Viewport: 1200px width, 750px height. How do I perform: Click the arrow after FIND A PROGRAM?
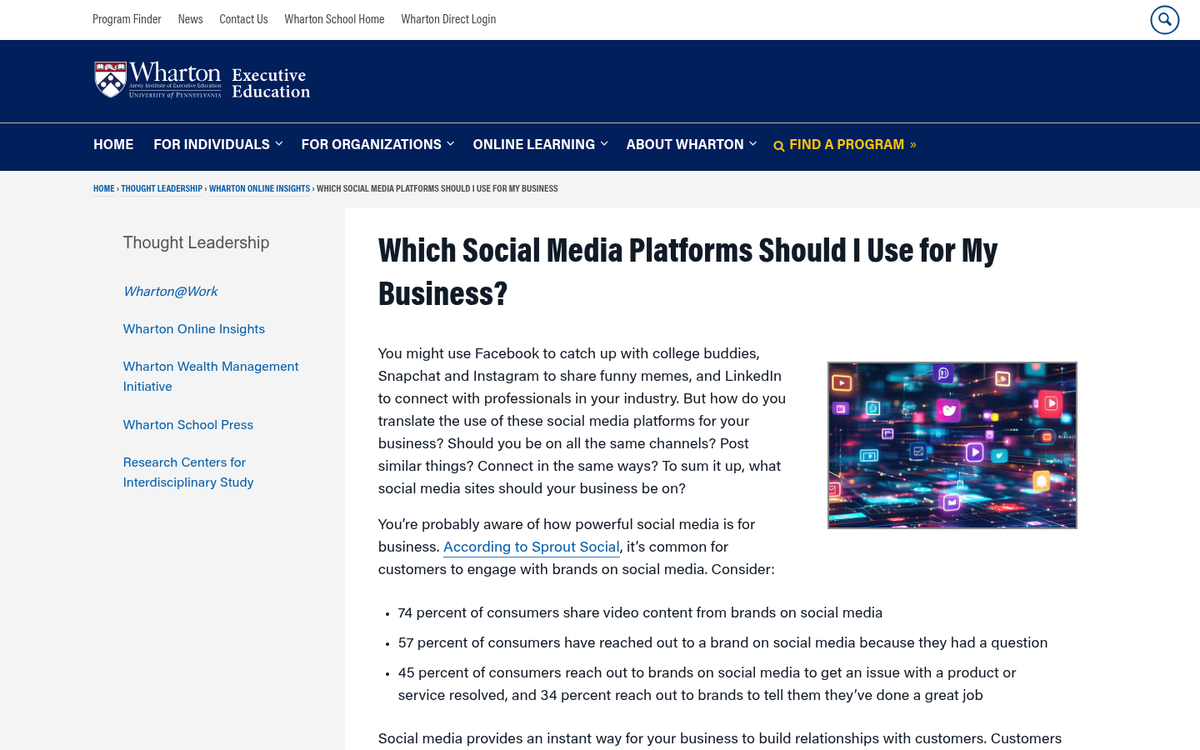[911, 145]
